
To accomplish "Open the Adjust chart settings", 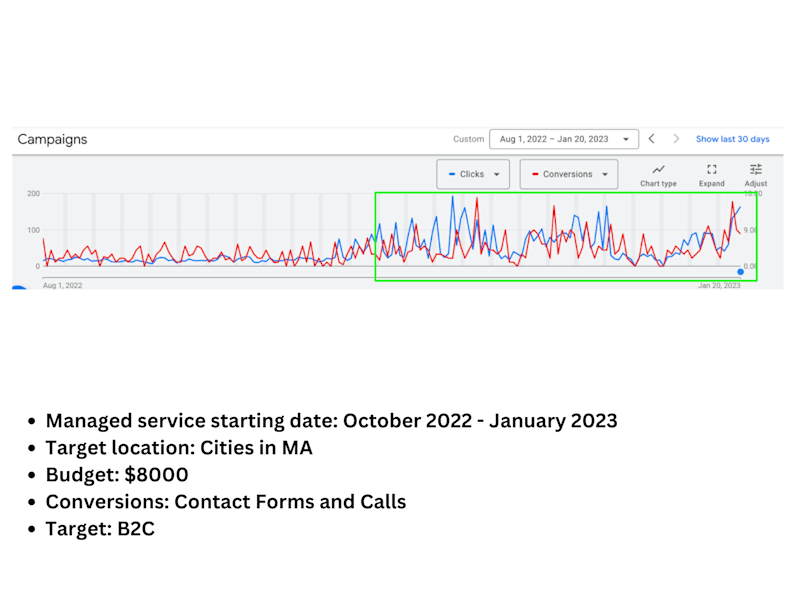I will tap(756, 175).
